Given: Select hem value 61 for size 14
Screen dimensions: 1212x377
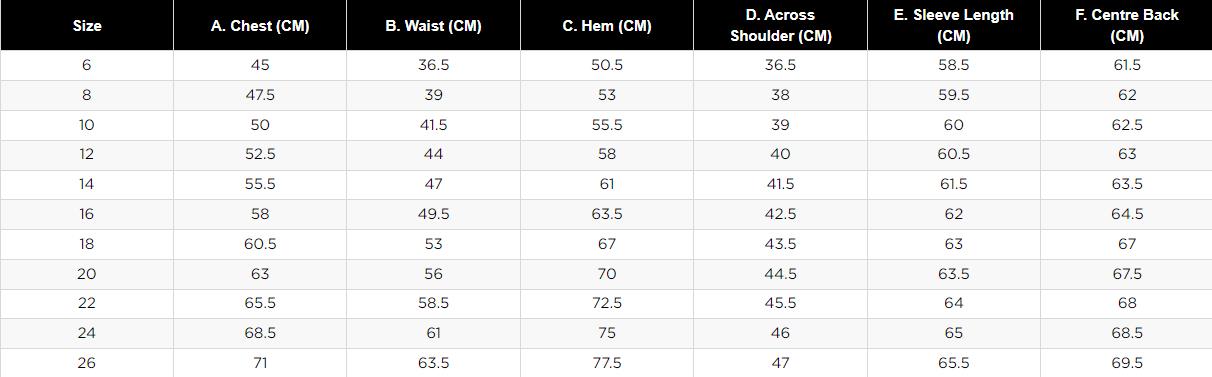Looking at the screenshot, I should coord(607,184).
